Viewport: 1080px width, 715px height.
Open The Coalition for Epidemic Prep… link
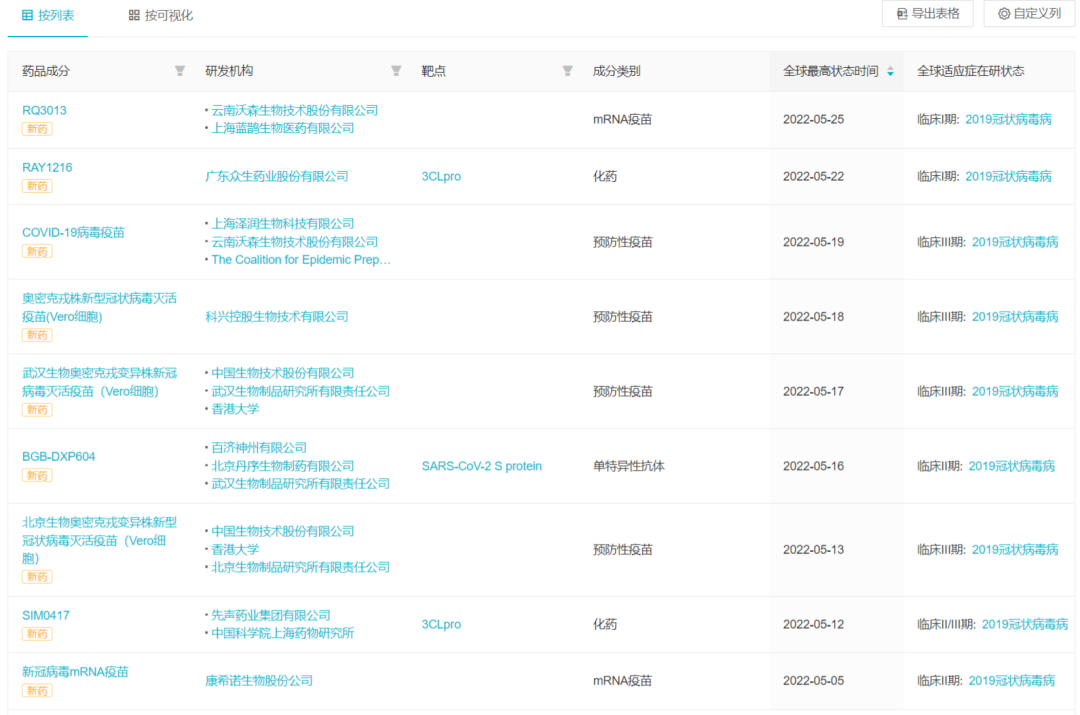tap(301, 259)
